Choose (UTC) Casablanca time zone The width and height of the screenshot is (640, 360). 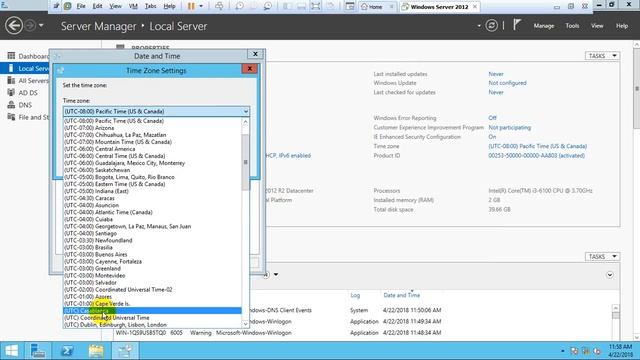(x=153, y=311)
